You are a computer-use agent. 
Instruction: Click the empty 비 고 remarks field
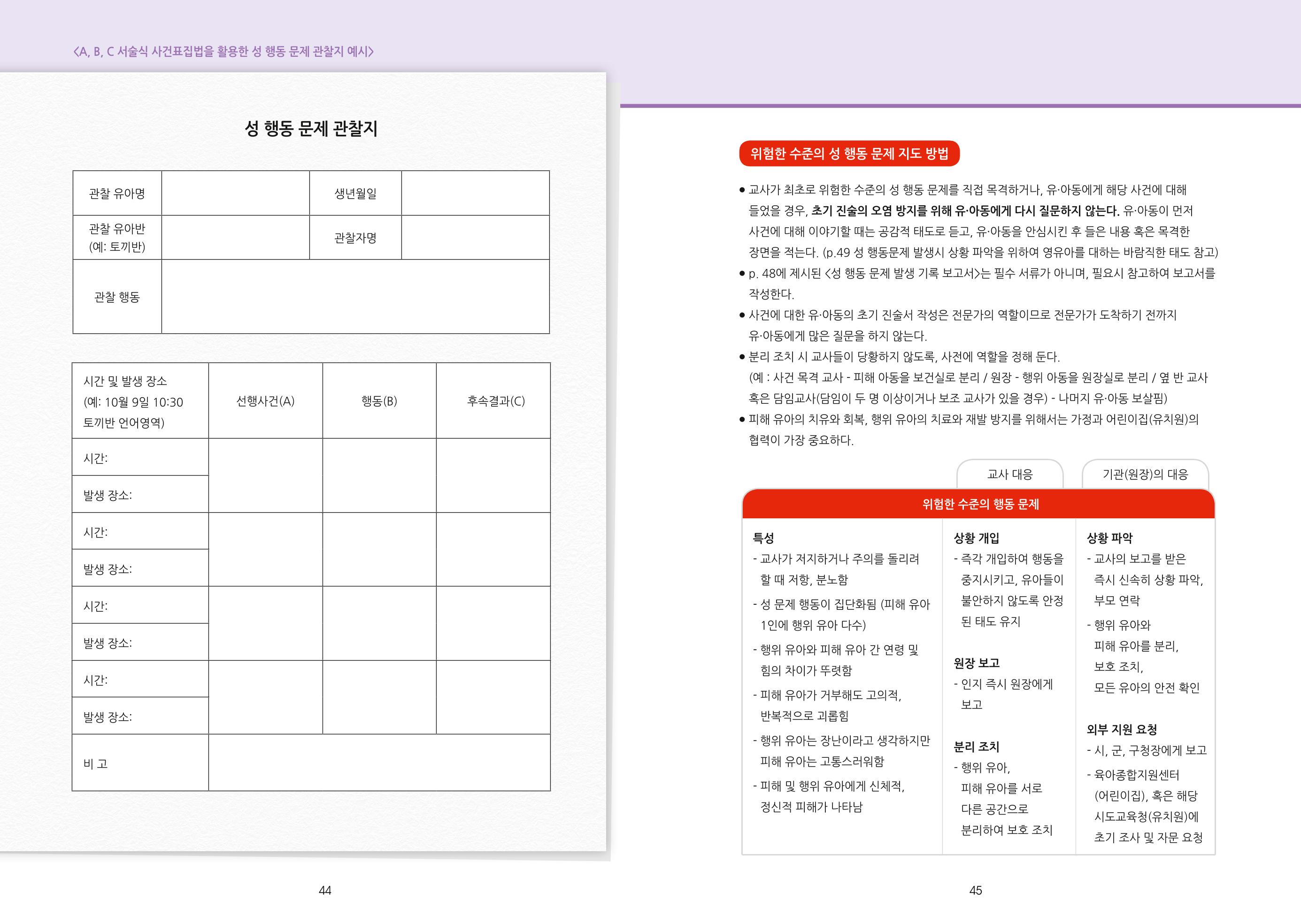tap(379, 763)
